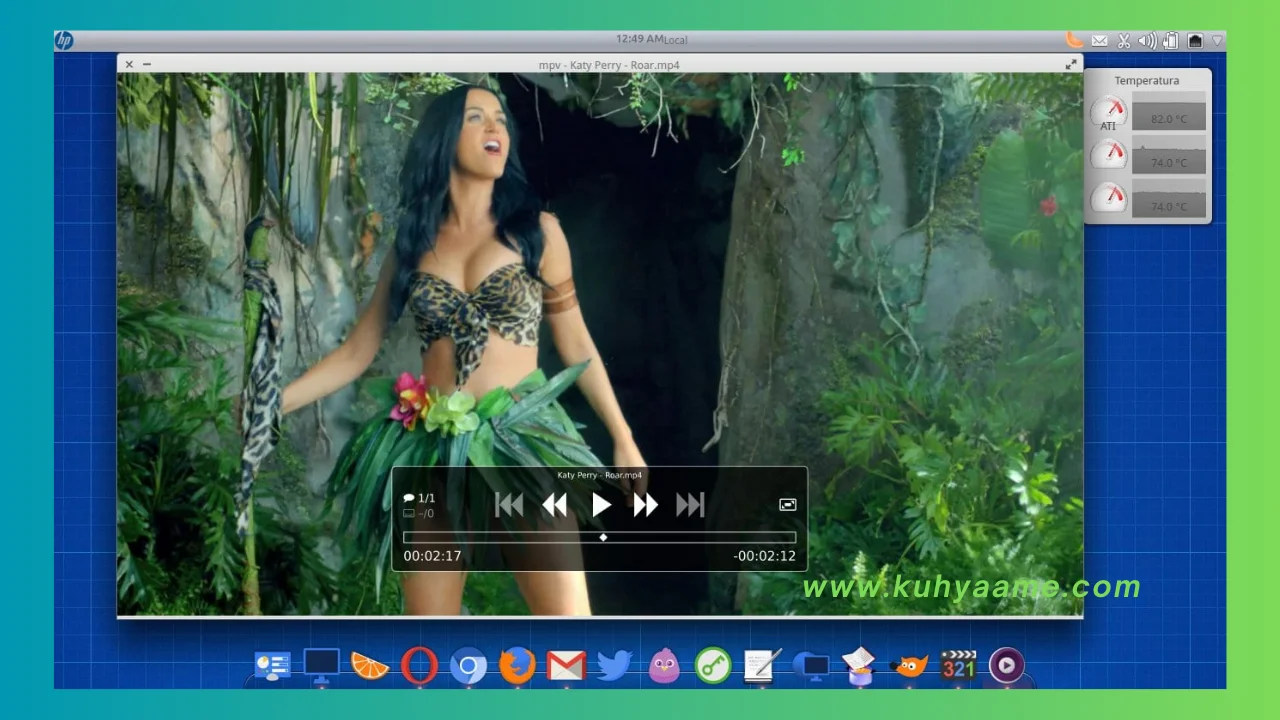This screenshot has height=720, width=1280.
Task: Click the ATI temperature gauge
Action: pos(1108,113)
